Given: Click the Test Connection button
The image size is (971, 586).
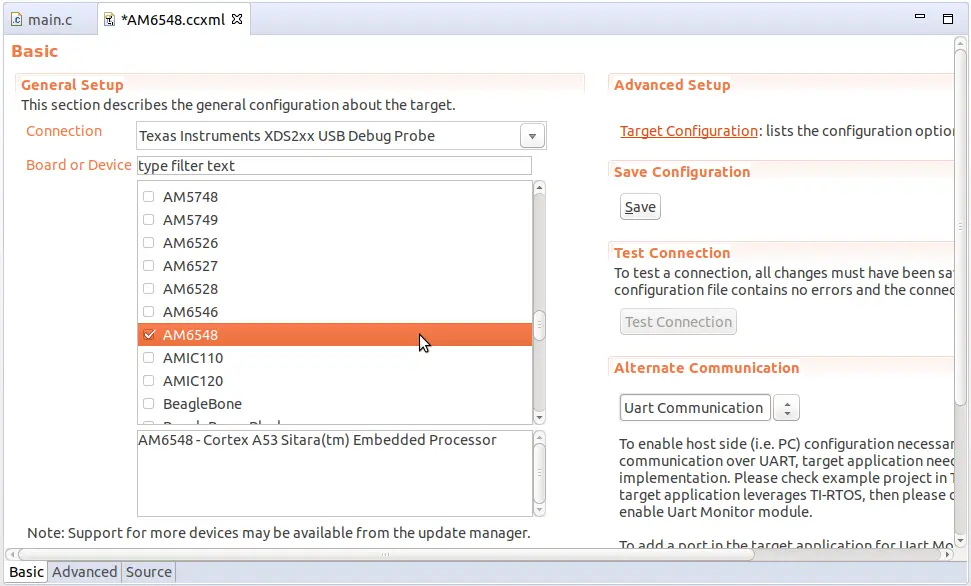Looking at the screenshot, I should click(678, 322).
